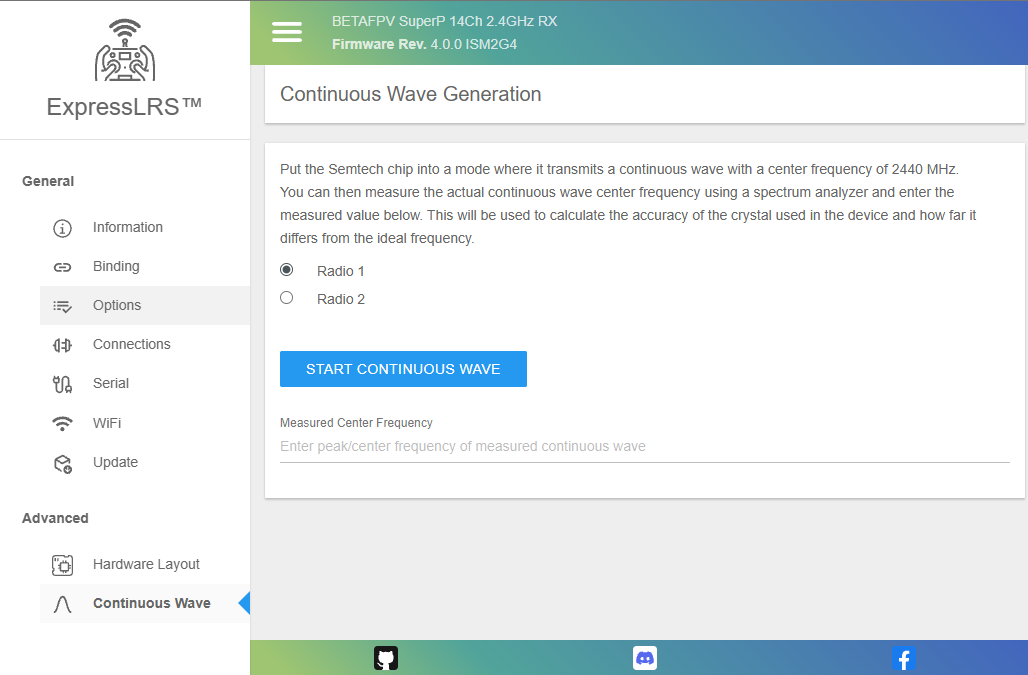The image size is (1028, 675).
Task: Click the Serial cable icon
Action: click(x=62, y=384)
